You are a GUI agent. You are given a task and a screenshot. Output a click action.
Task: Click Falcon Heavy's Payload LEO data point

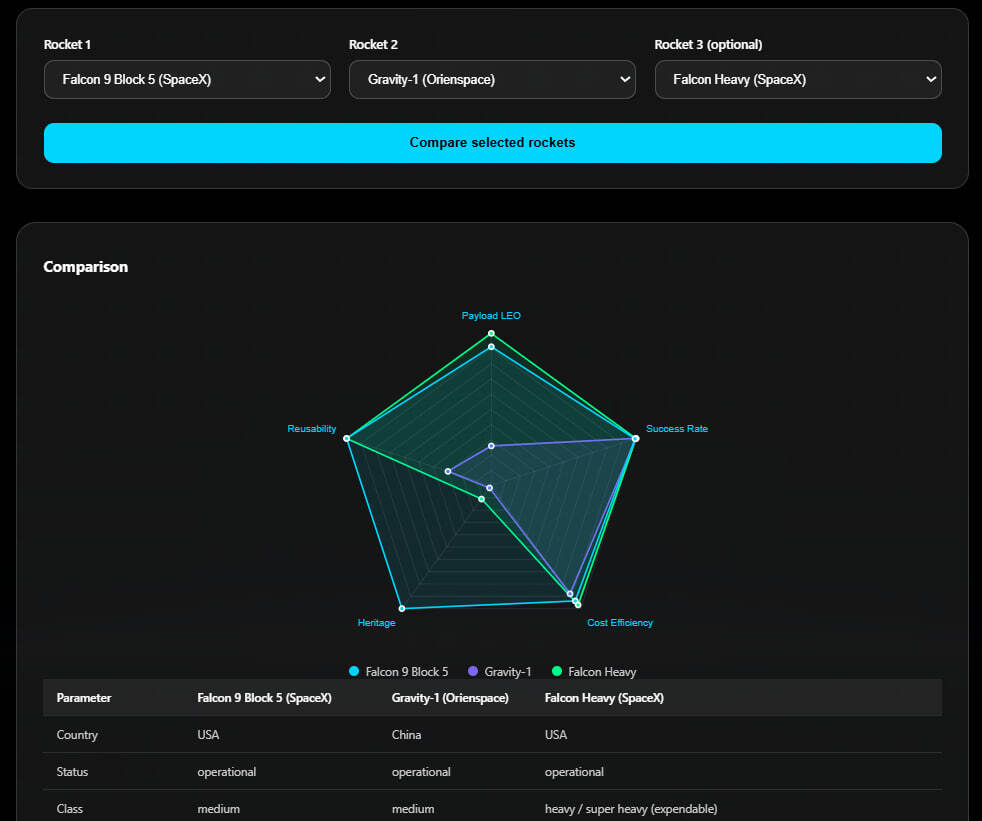tap(491, 333)
